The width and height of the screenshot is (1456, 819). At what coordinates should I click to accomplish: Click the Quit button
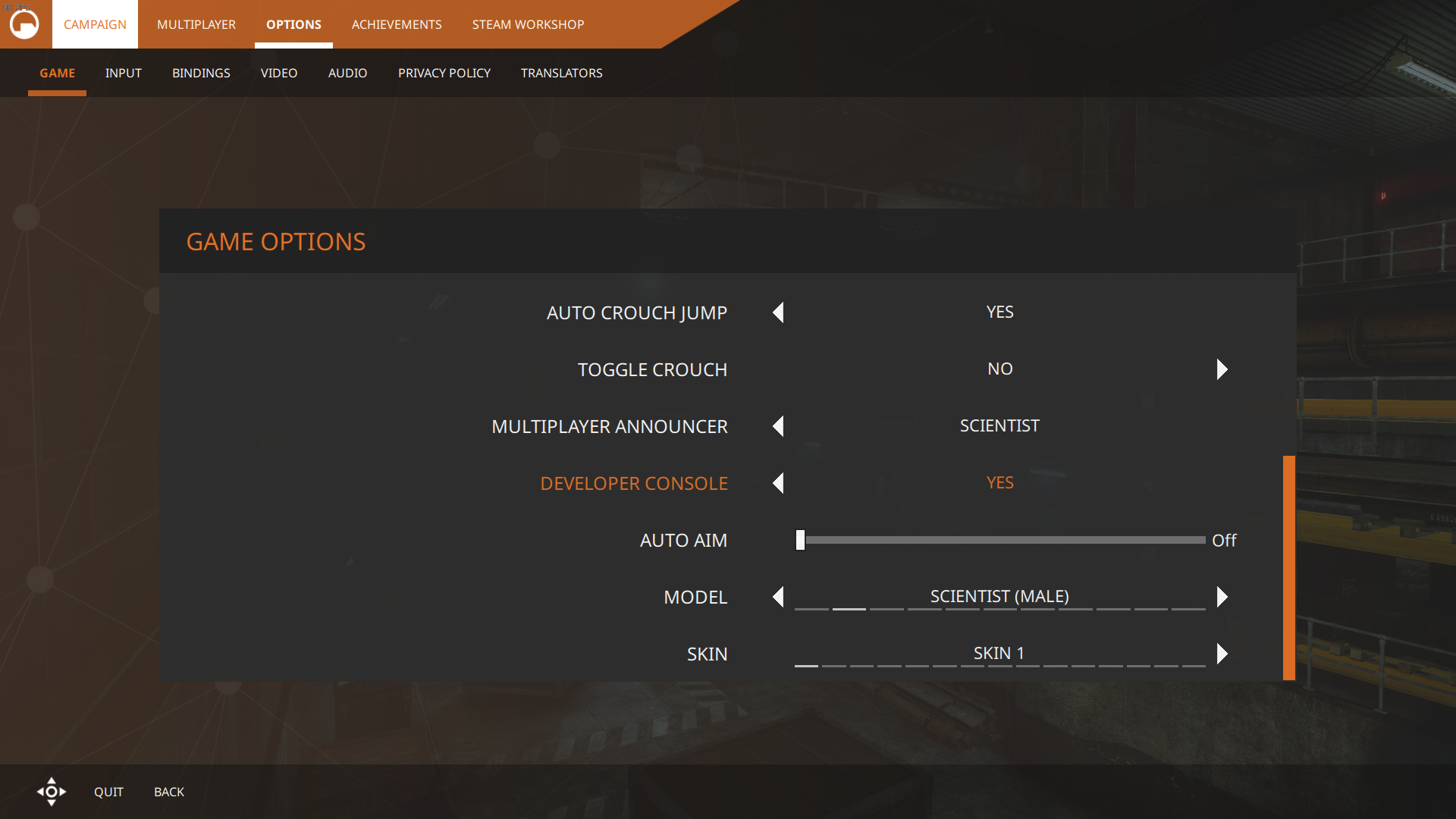(x=108, y=792)
